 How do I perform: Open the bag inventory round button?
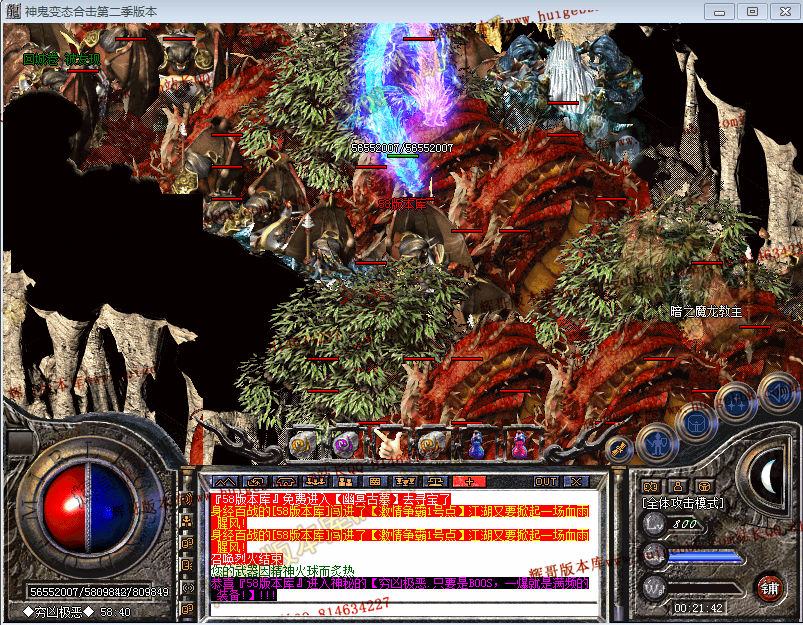tap(696, 421)
